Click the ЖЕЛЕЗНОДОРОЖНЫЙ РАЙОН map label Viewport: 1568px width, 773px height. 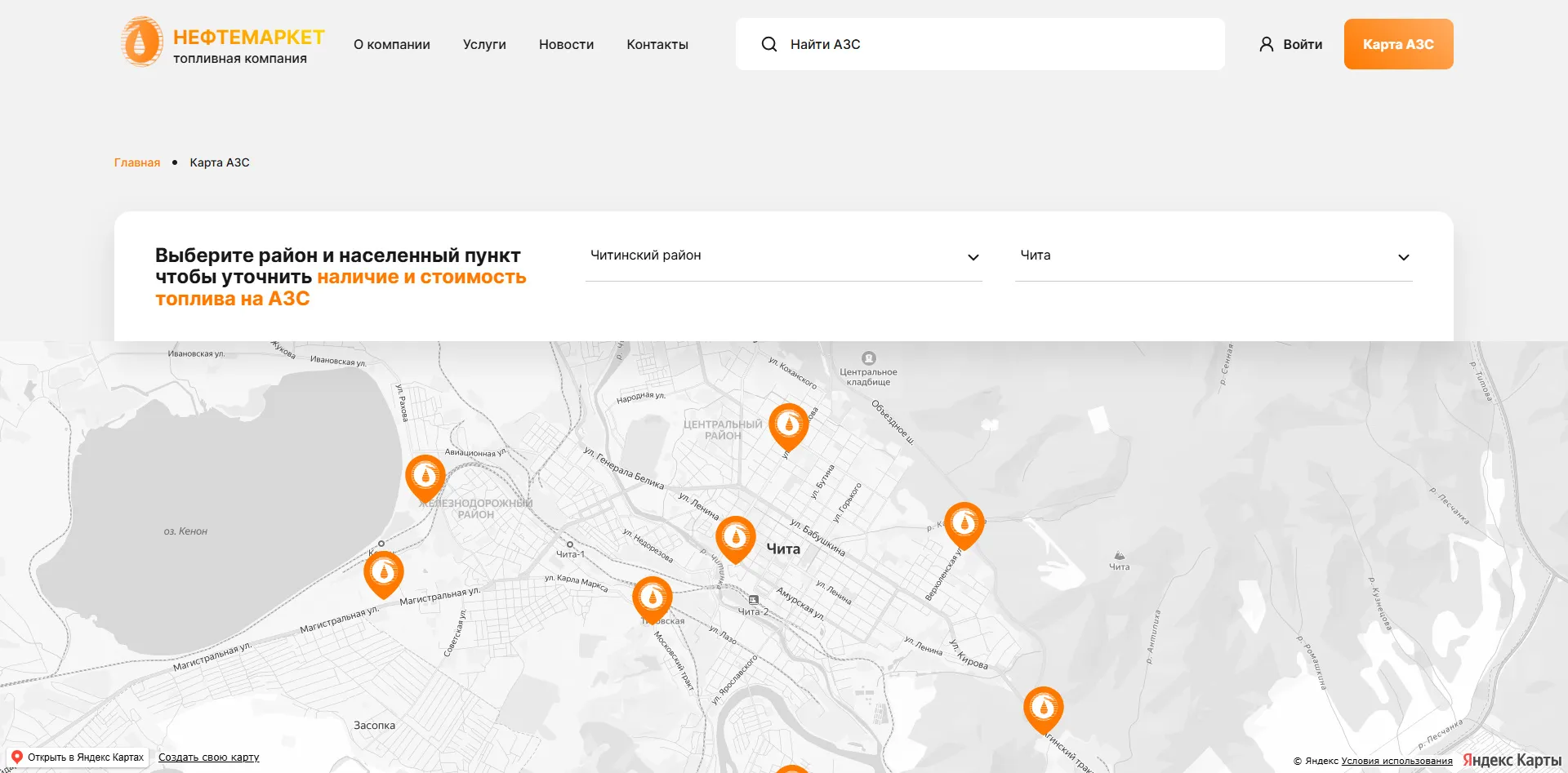pos(476,509)
